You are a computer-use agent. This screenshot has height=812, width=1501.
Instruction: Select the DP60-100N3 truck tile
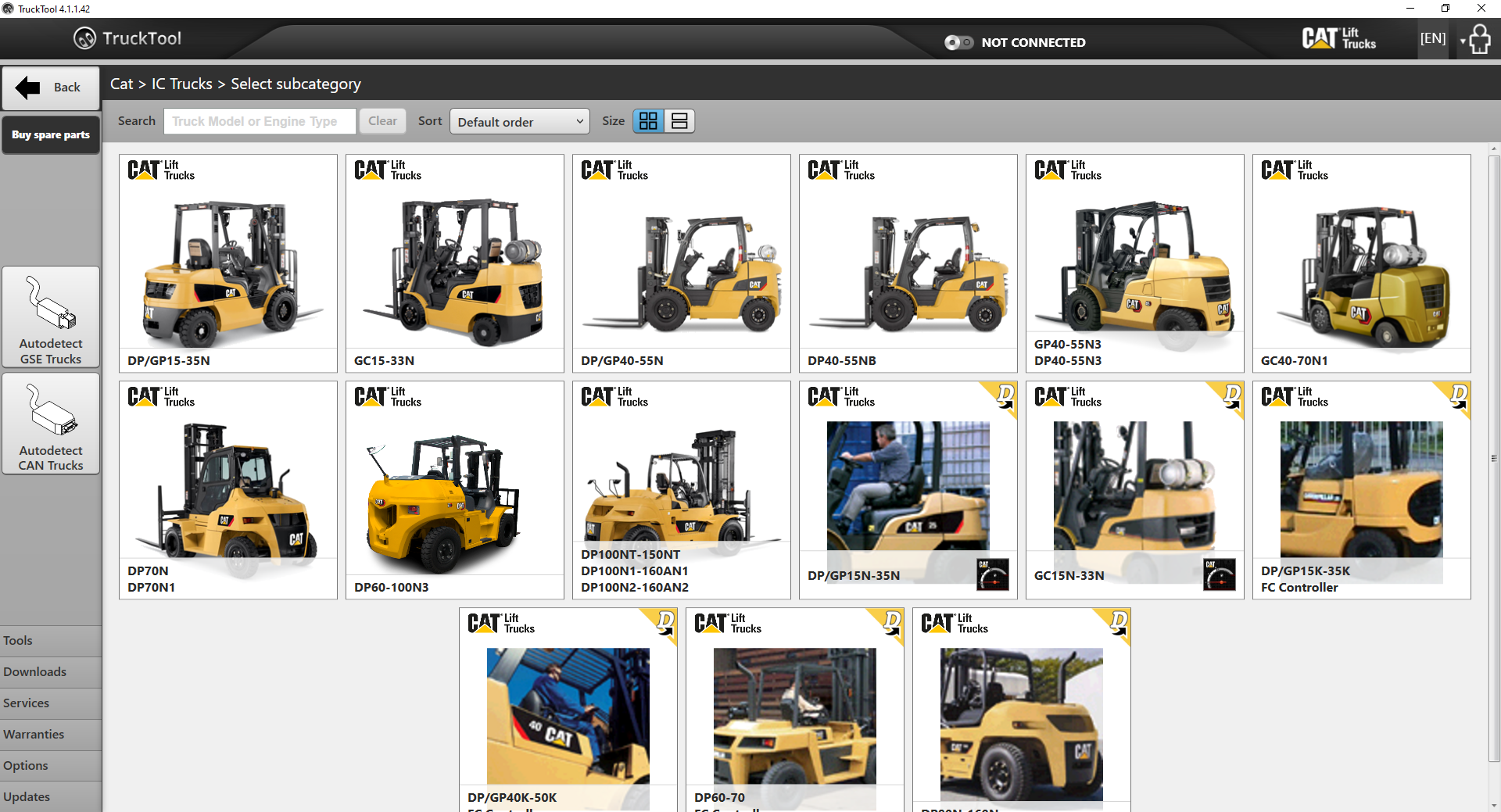pyautogui.click(x=455, y=490)
